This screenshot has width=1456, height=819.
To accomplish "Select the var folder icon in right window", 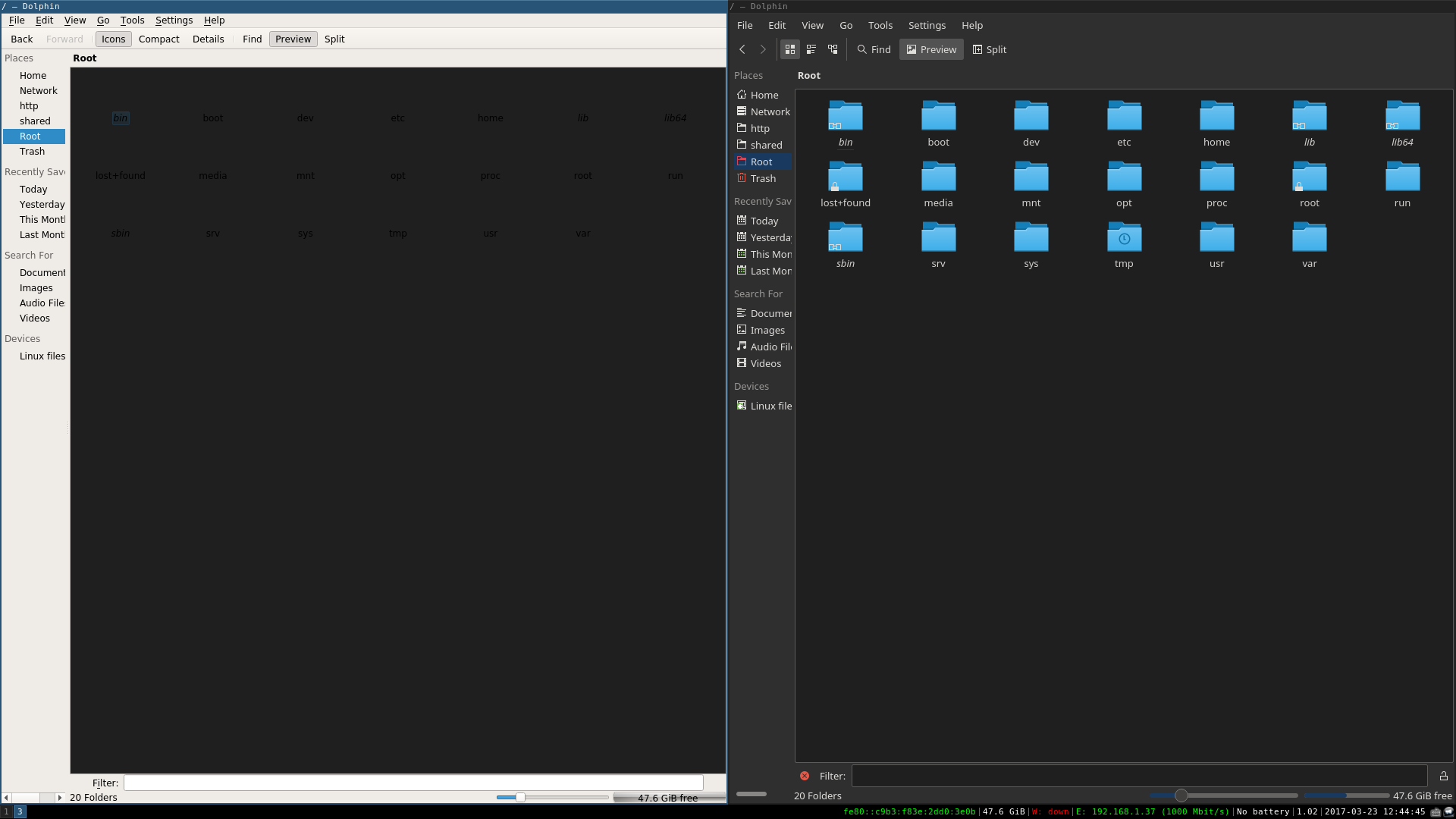I will [1310, 237].
